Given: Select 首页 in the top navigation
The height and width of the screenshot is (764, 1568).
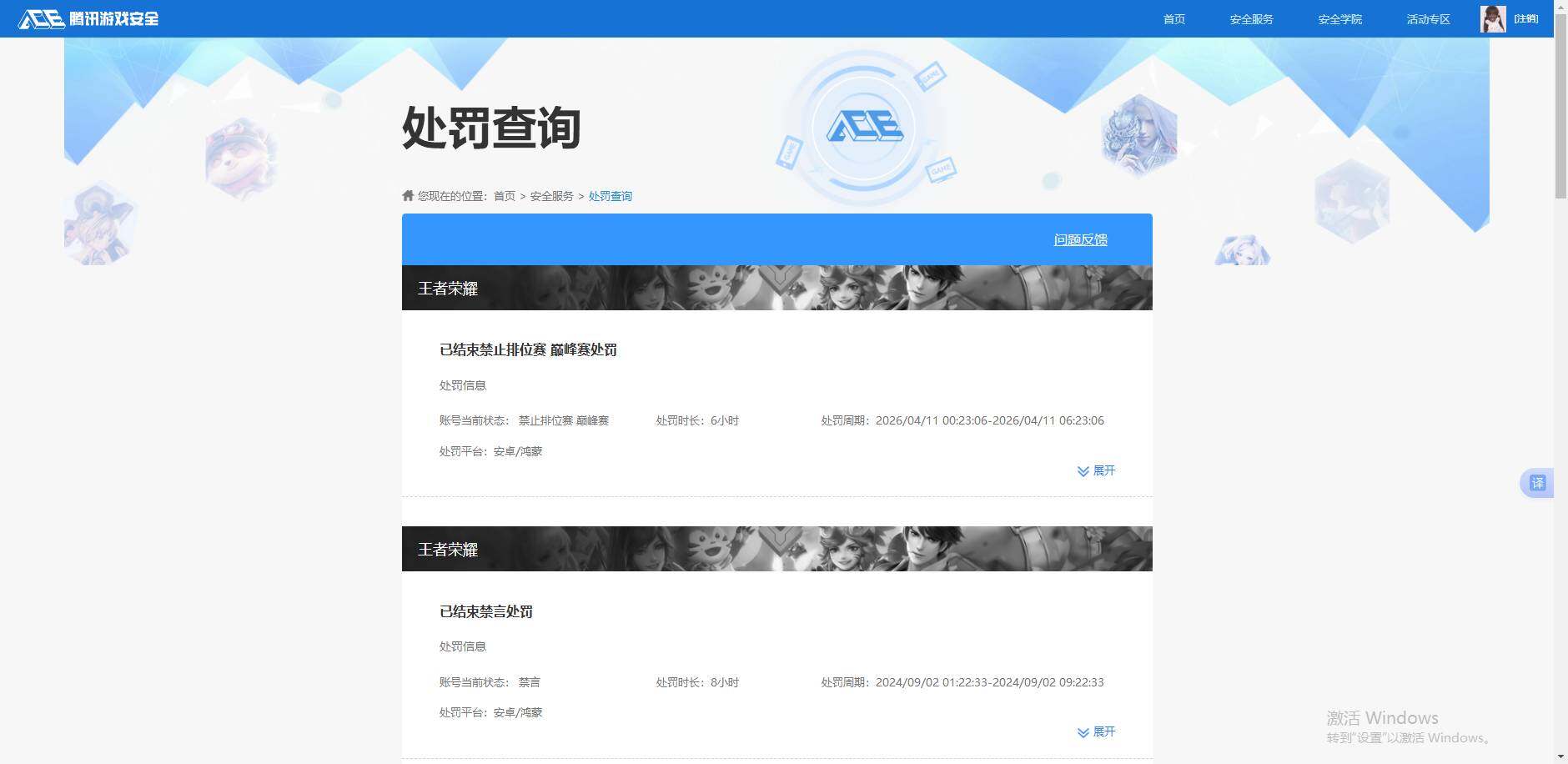Looking at the screenshot, I should coord(1174,18).
